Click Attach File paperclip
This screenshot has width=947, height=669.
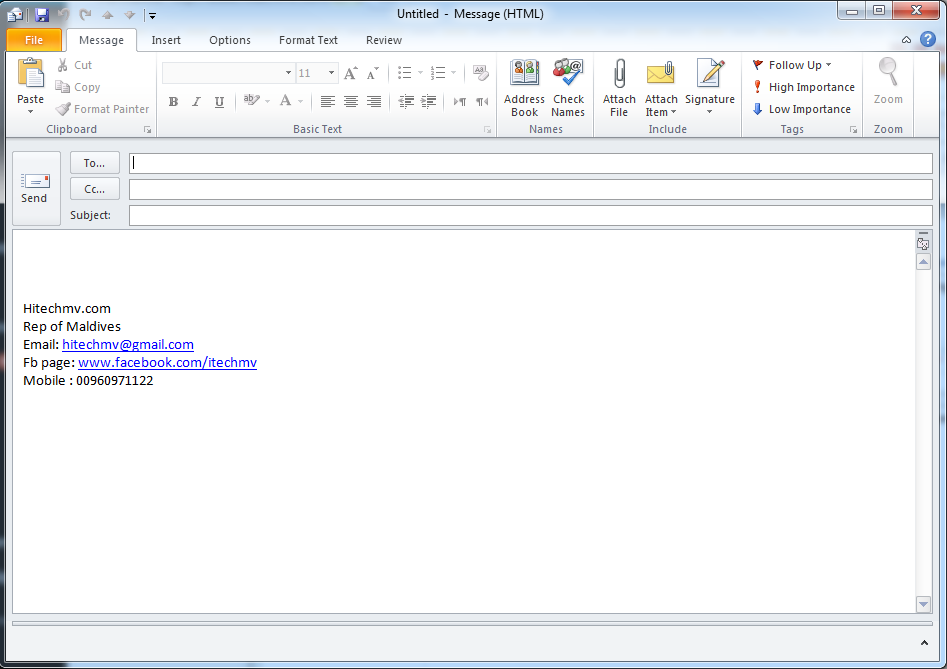[x=619, y=88]
